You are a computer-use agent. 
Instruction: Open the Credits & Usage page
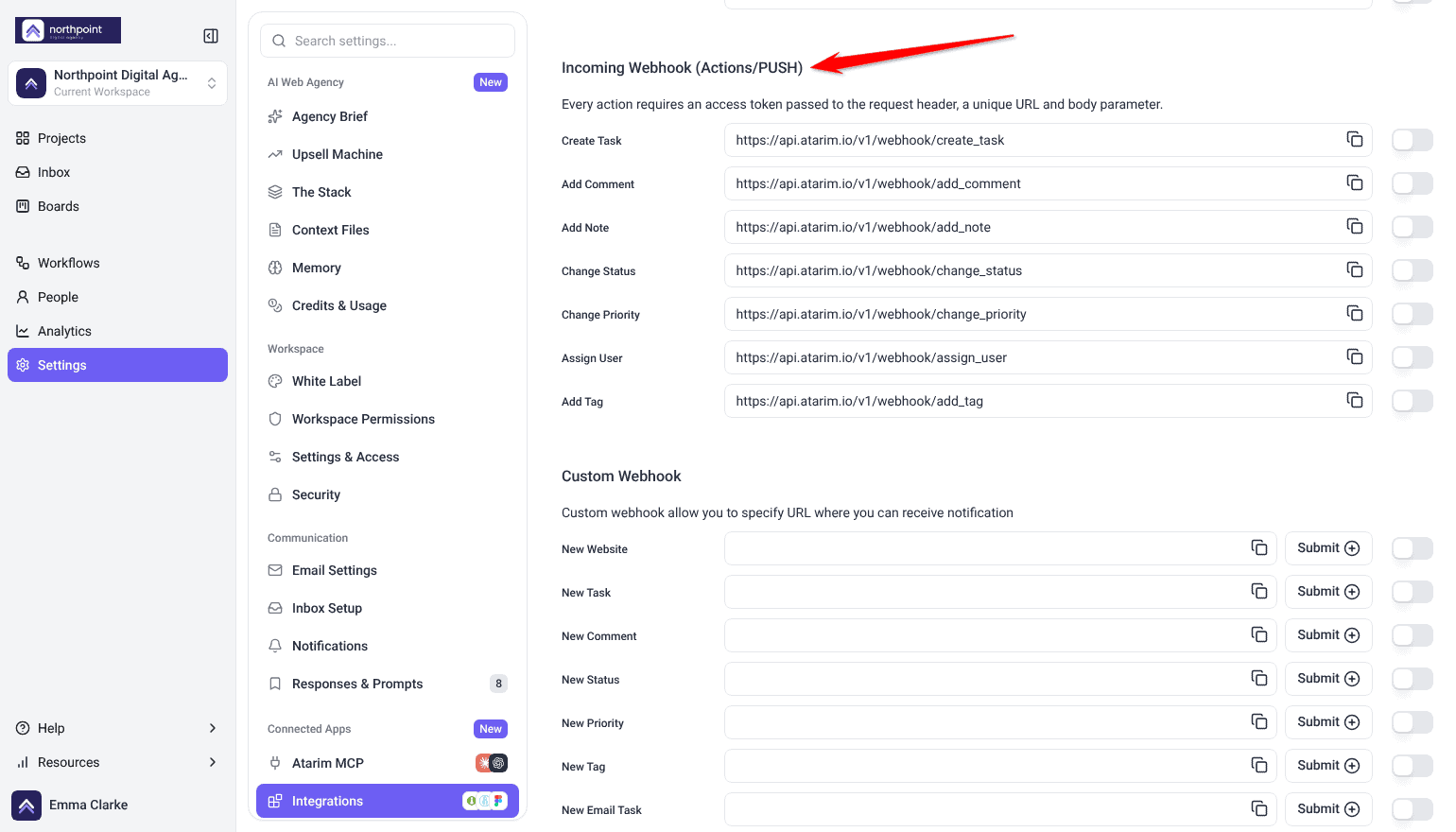388,305
